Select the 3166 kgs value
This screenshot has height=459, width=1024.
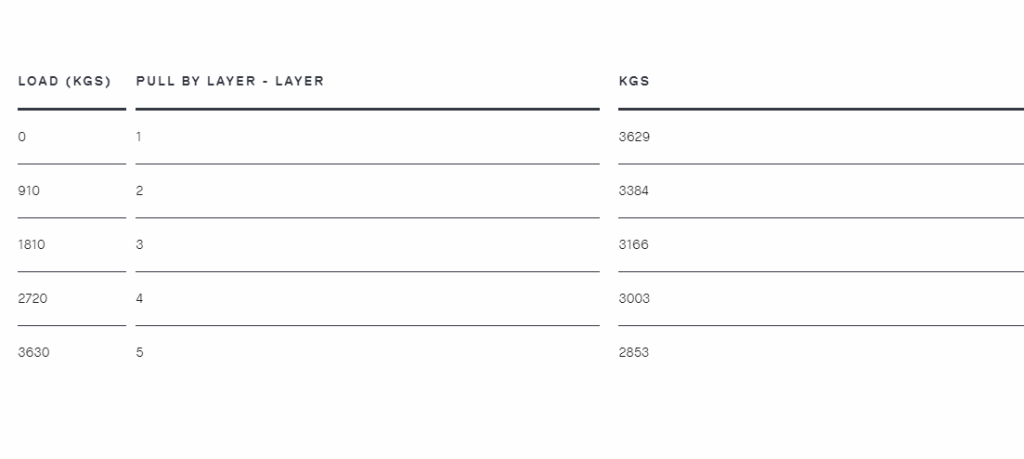(633, 245)
